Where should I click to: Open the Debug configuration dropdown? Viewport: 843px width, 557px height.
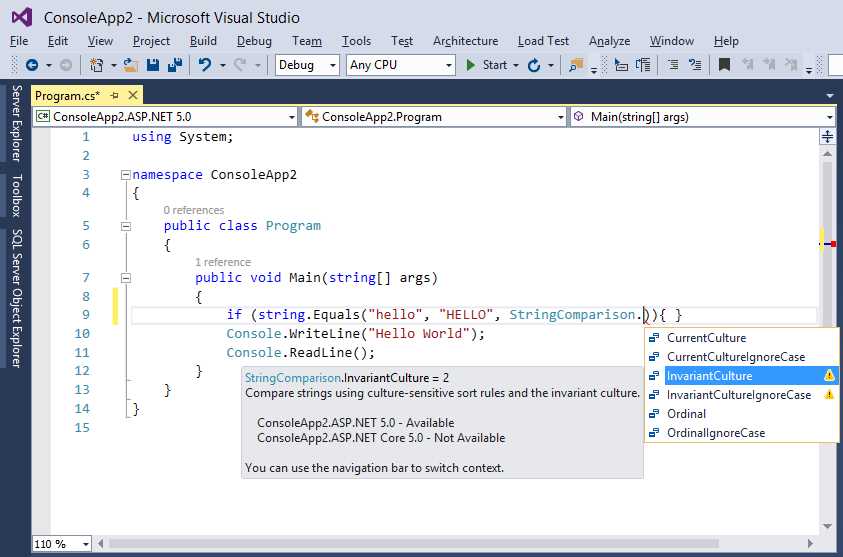(x=333, y=65)
